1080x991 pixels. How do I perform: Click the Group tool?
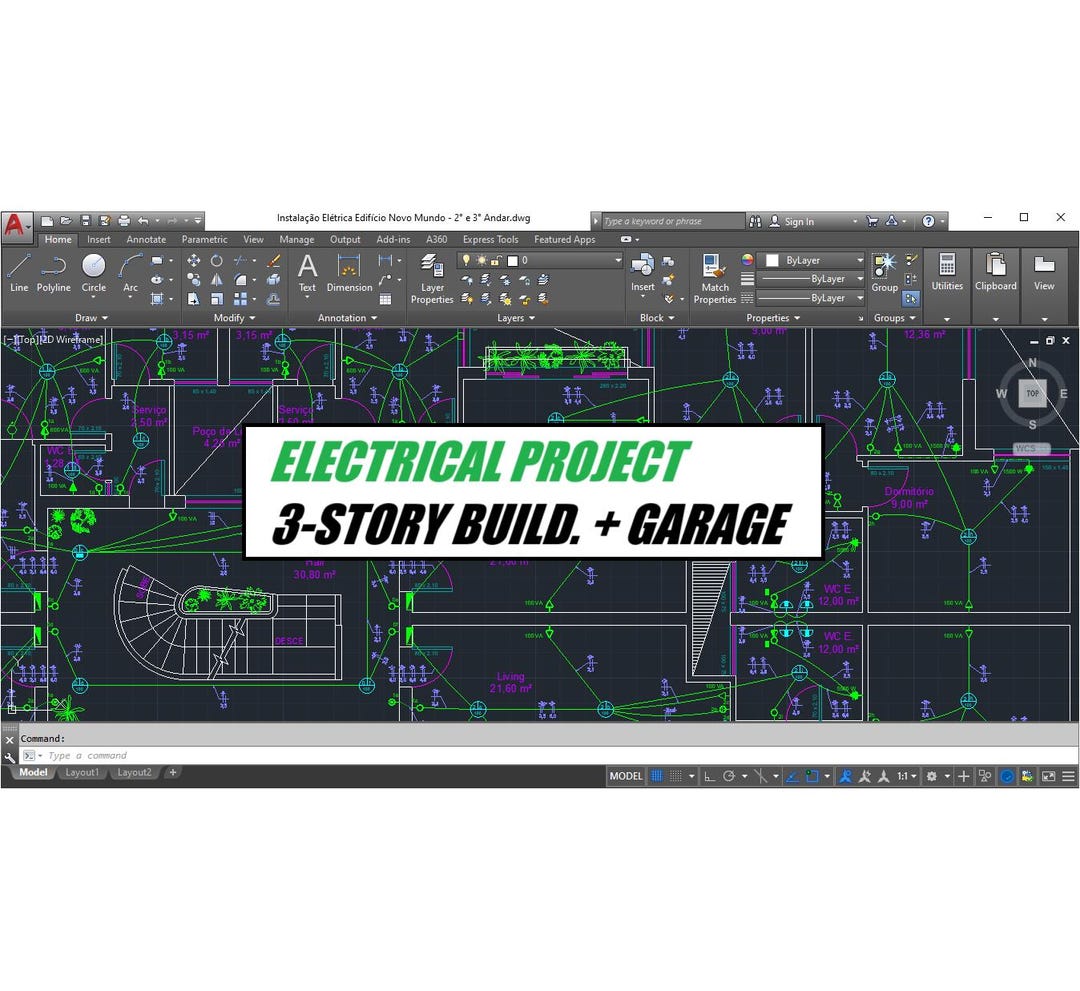[x=884, y=268]
